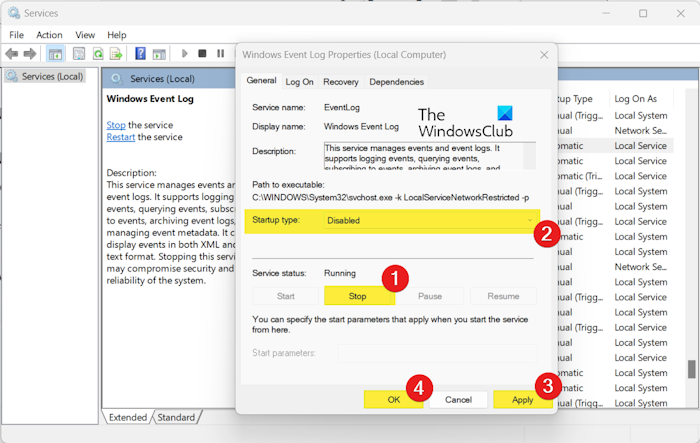Click the svchost.exe executable path text
Screen dimensions: 700x443
pos(391,197)
